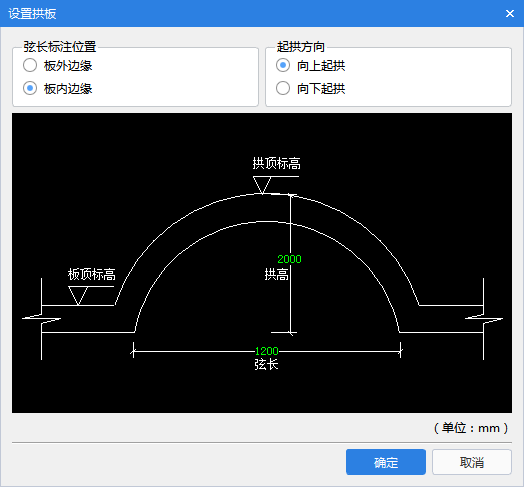The height and width of the screenshot is (487, 524).
Task: Edit the chord length value 1200
Action: coord(267,351)
